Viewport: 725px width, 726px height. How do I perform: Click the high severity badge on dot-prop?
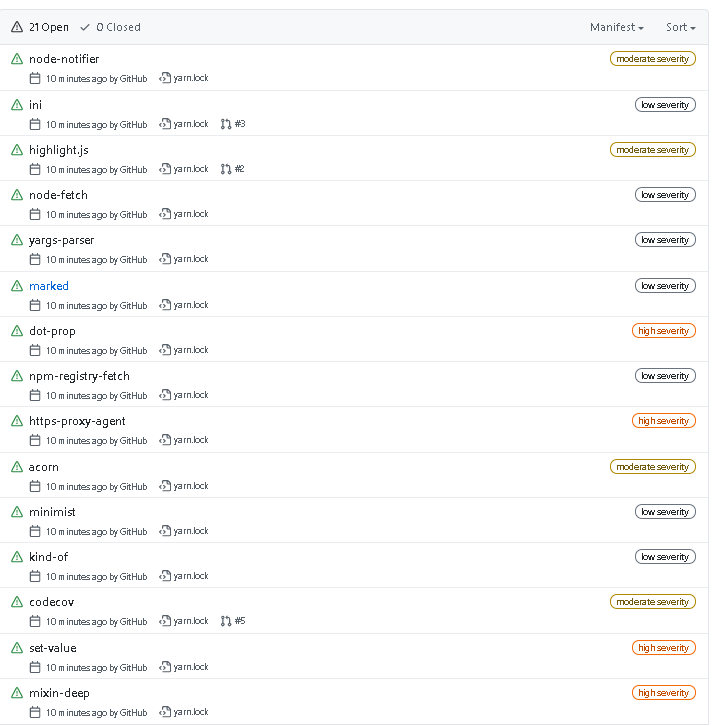pos(664,331)
